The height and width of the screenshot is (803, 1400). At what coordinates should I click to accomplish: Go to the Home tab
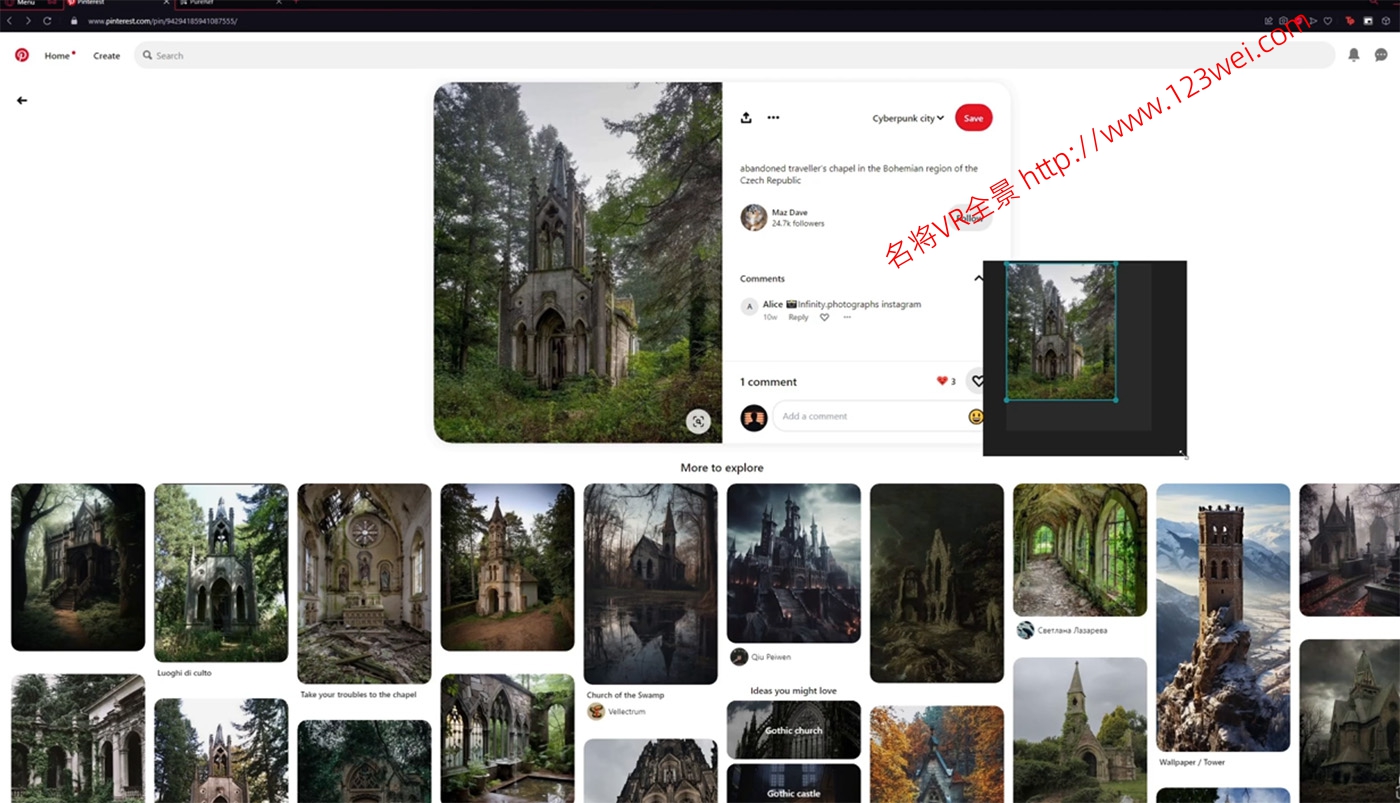pyautogui.click(x=57, y=56)
